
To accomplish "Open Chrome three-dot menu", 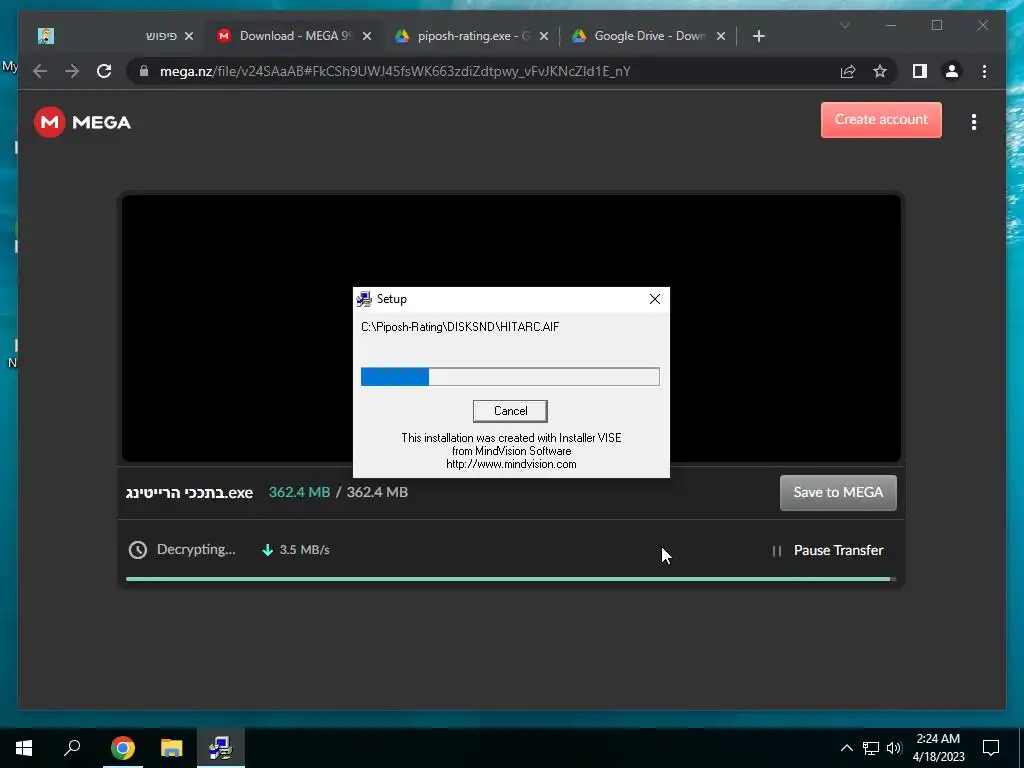I will 984,71.
